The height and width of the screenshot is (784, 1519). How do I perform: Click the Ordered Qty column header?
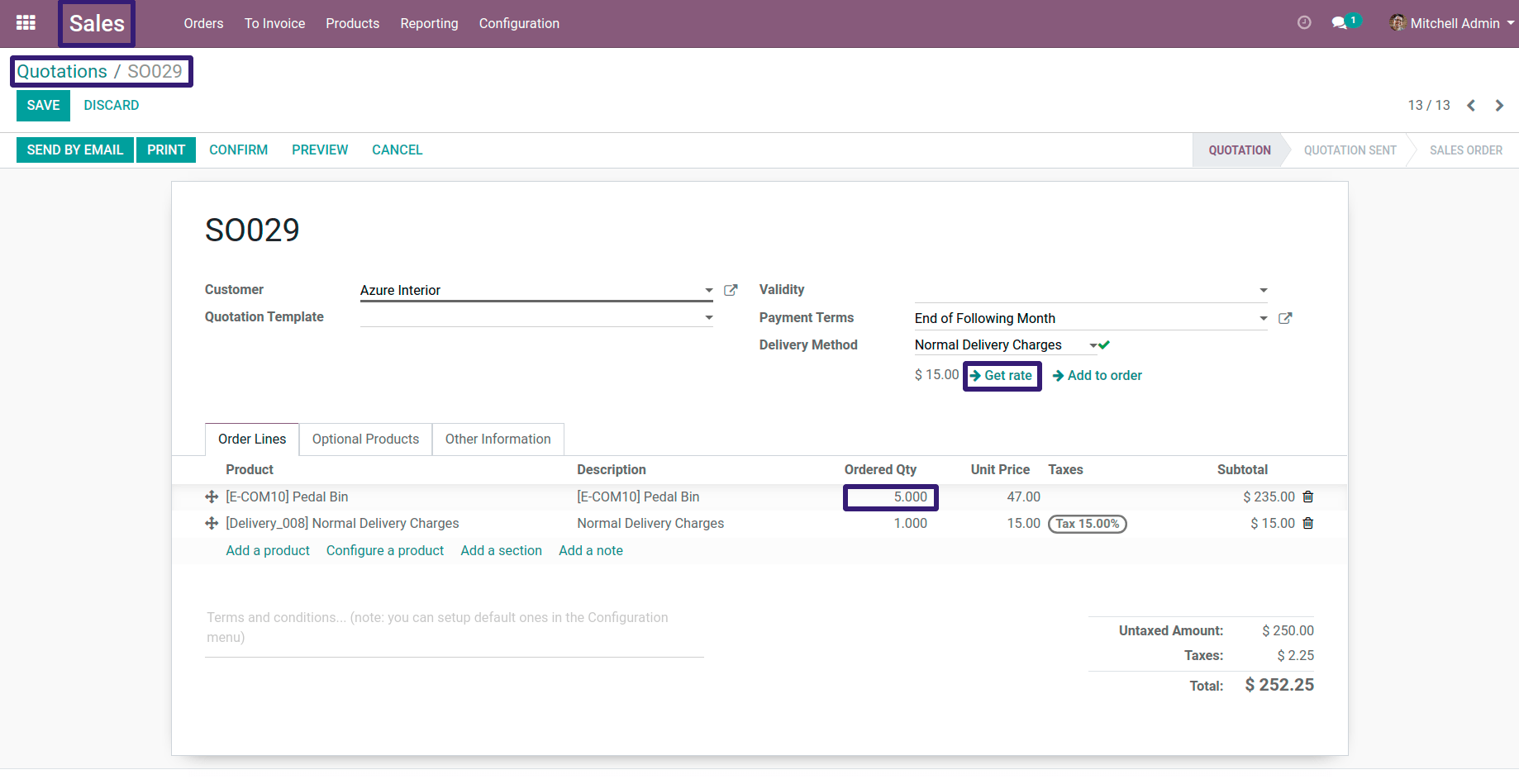pos(880,469)
